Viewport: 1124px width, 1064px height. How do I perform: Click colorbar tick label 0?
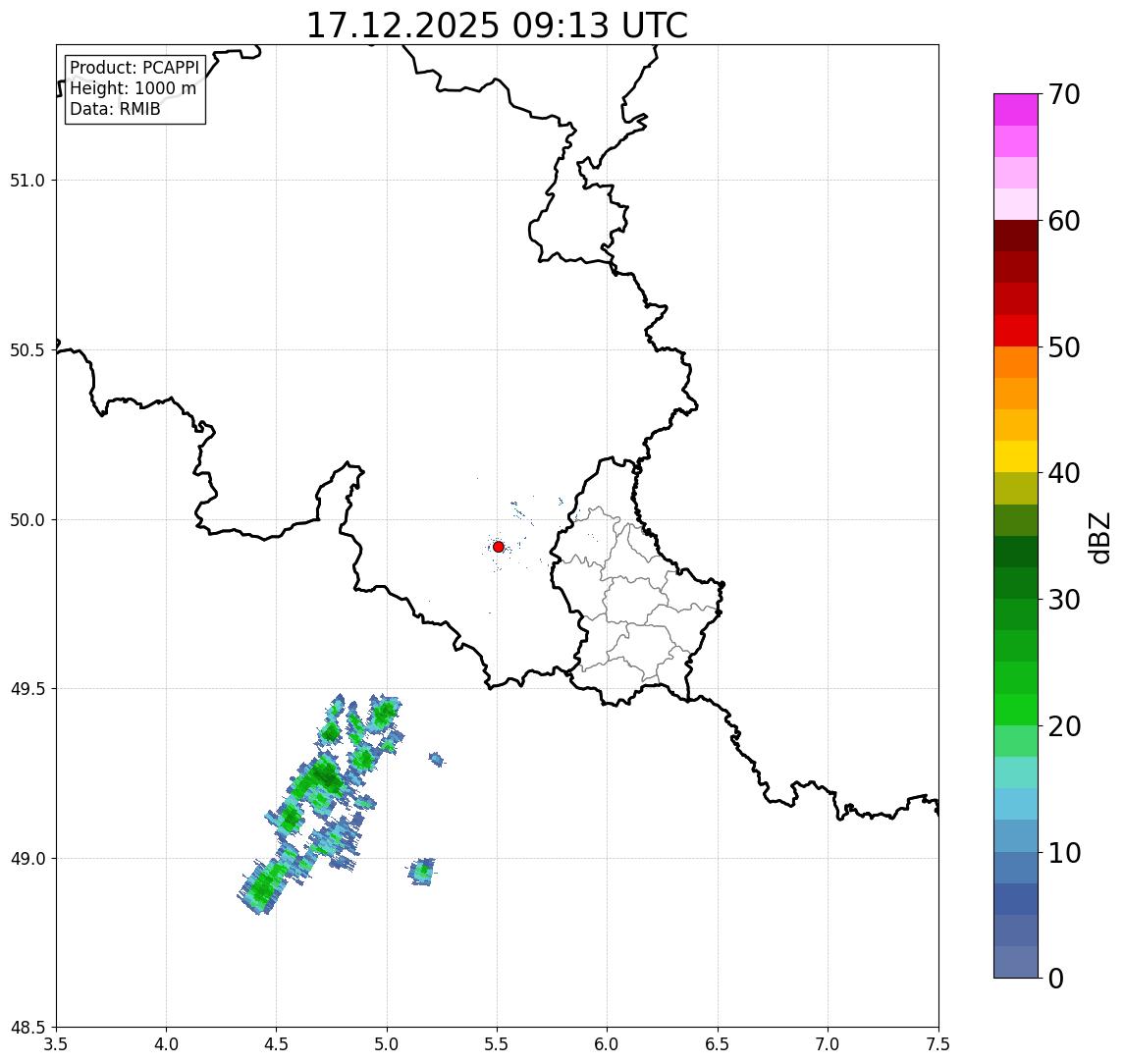[1056, 978]
